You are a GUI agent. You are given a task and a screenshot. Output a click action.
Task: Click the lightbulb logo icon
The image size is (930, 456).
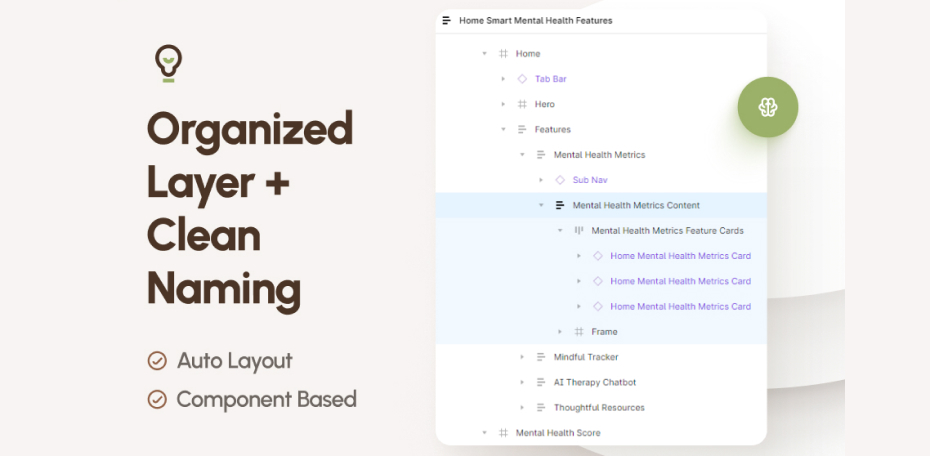coord(168,63)
